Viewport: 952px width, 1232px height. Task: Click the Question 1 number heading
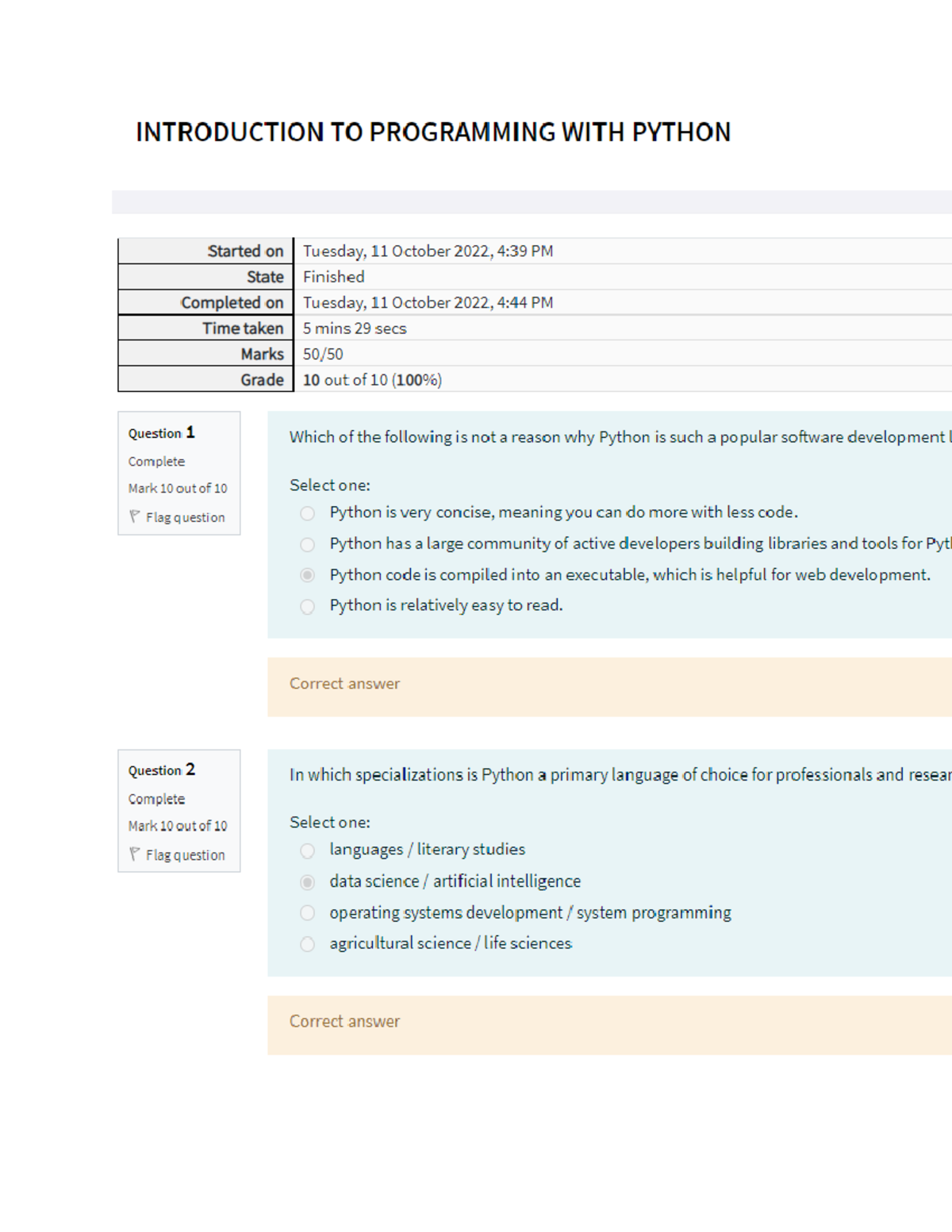[161, 432]
